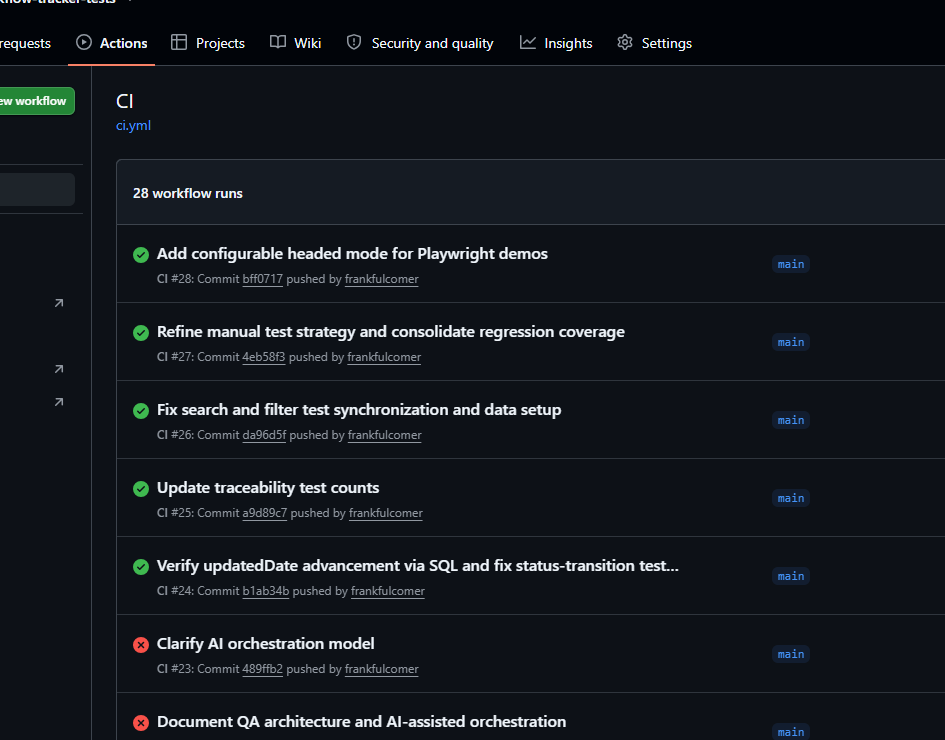Open commit 489ffb2
The image size is (945, 740).
pyautogui.click(x=262, y=669)
